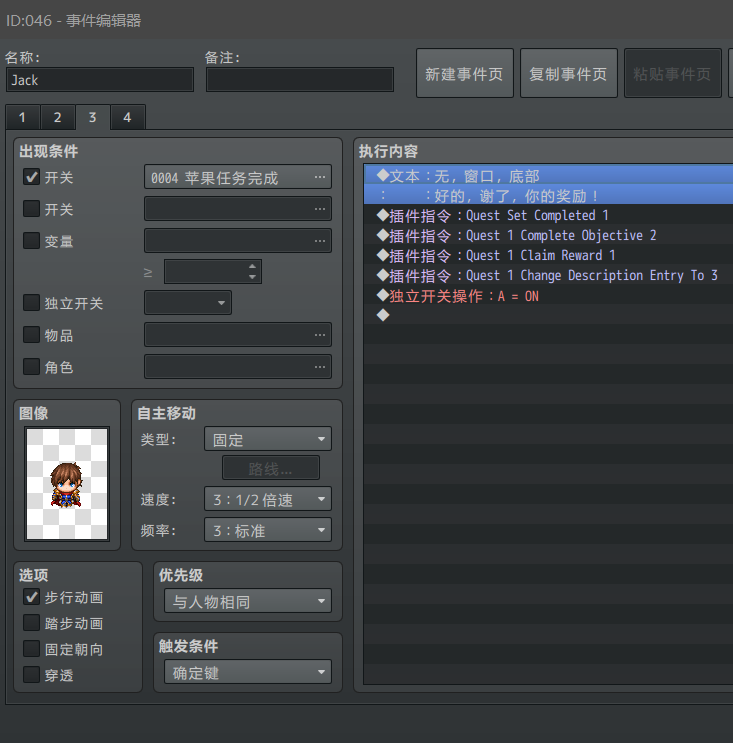Viewport: 733px width, 743px height.
Task: Select the 文本:无, 窗口, 底部 command line
Action: click(549, 176)
